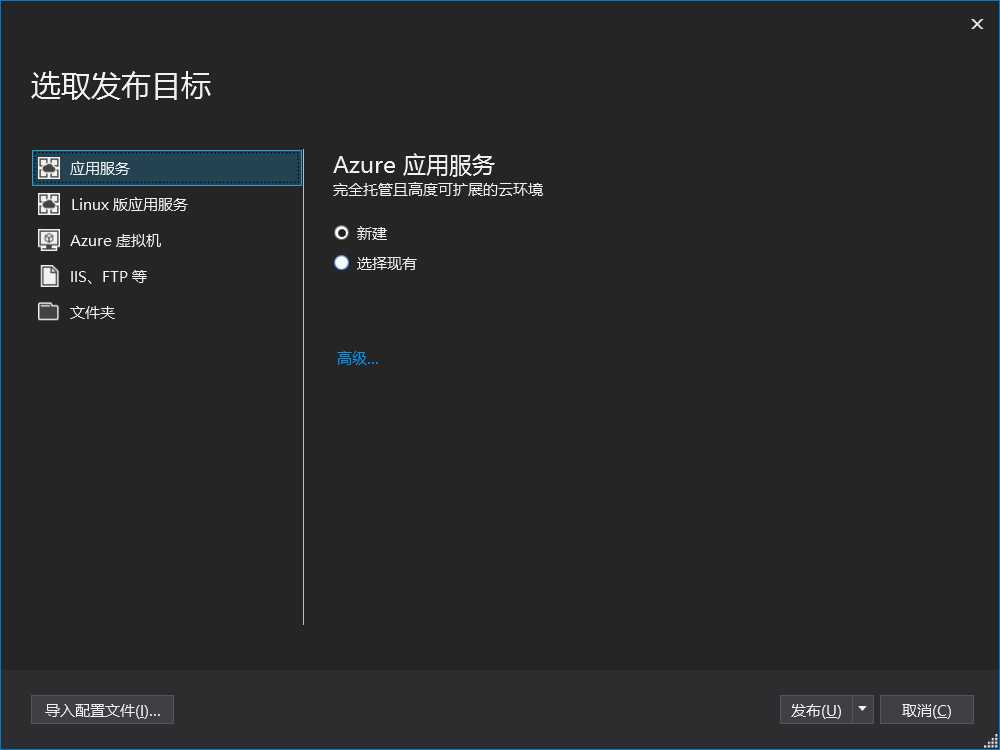Select the 选择现有 radio button
The width and height of the screenshot is (1000, 750).
(341, 263)
